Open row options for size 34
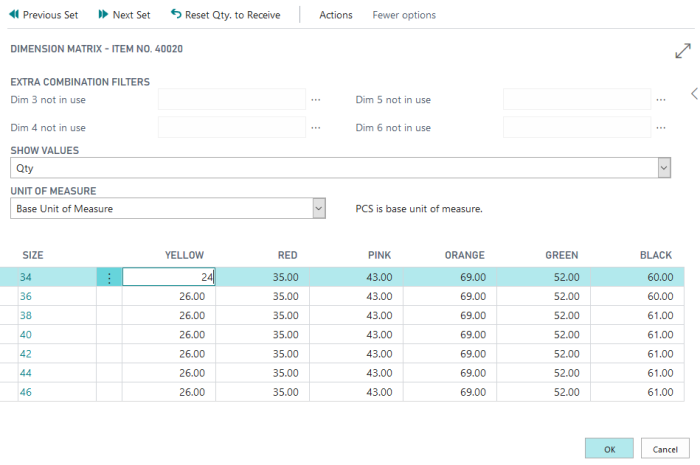Screen dimensions: 700x465 (109, 277)
